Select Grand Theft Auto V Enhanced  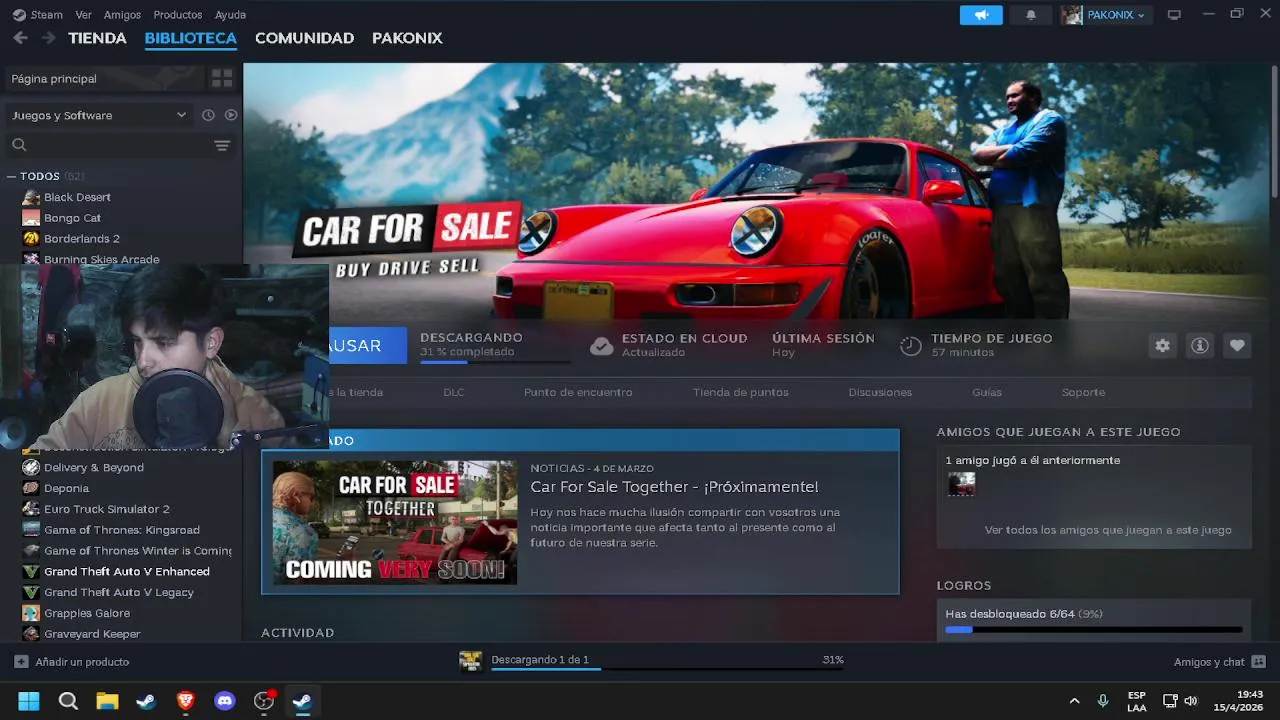126,572
